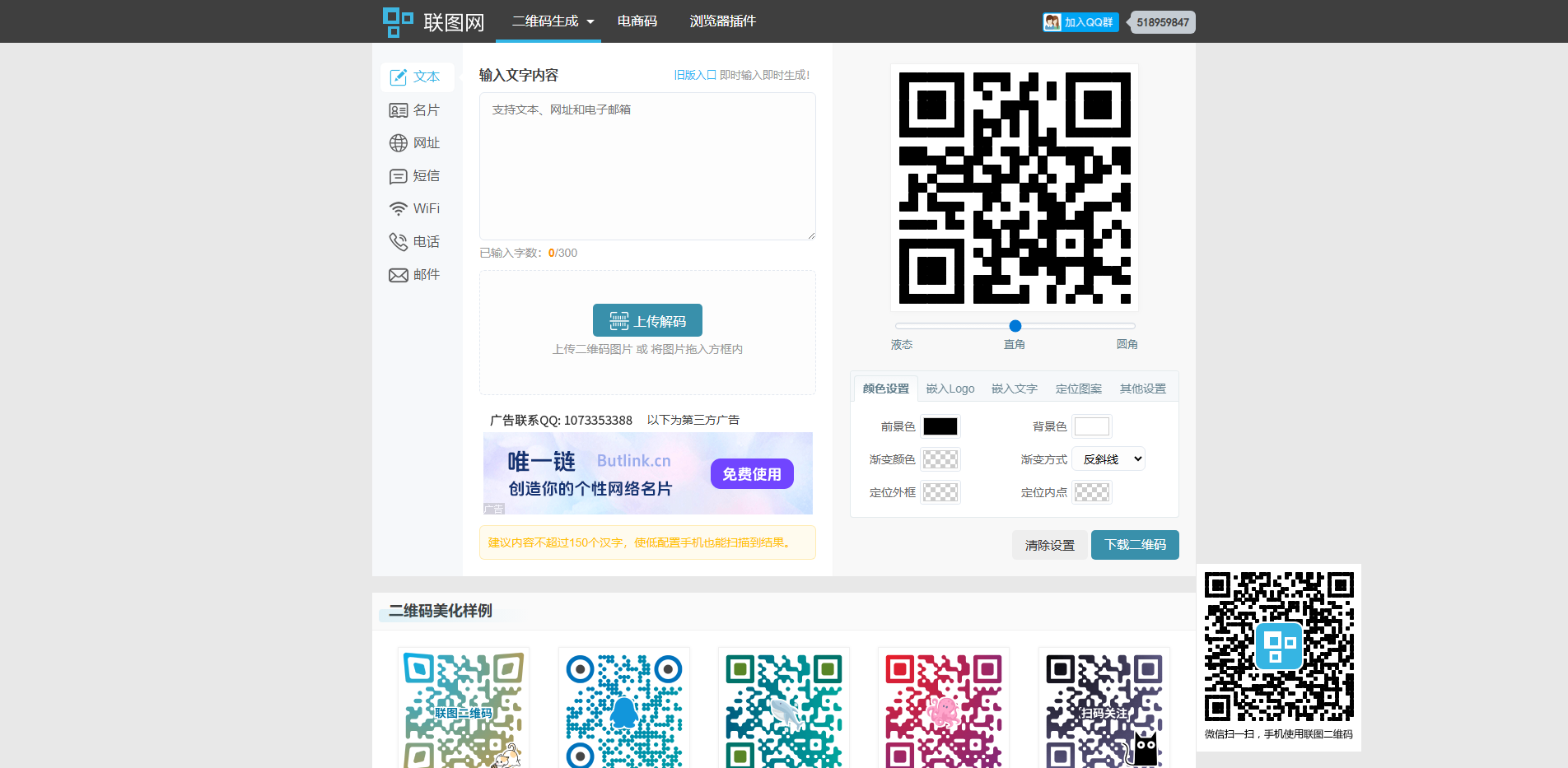1568x768 pixels.
Task: Select the 电话 phone icon
Action: click(399, 240)
